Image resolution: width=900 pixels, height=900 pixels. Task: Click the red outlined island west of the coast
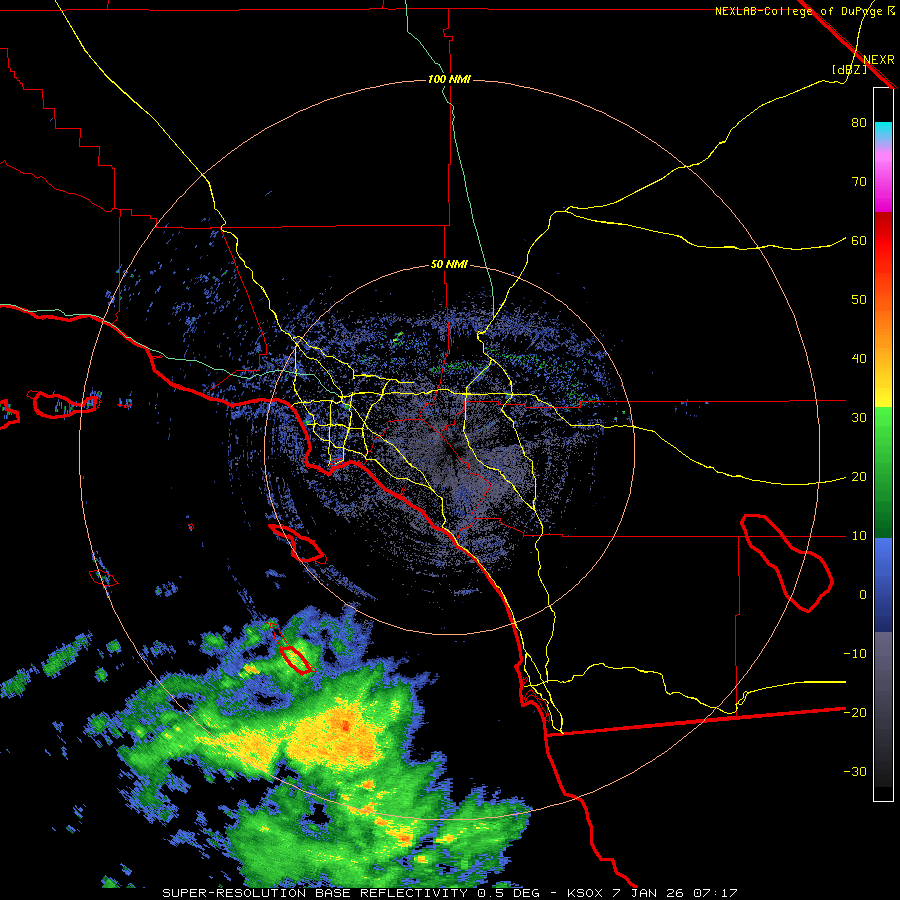[x=297, y=543]
